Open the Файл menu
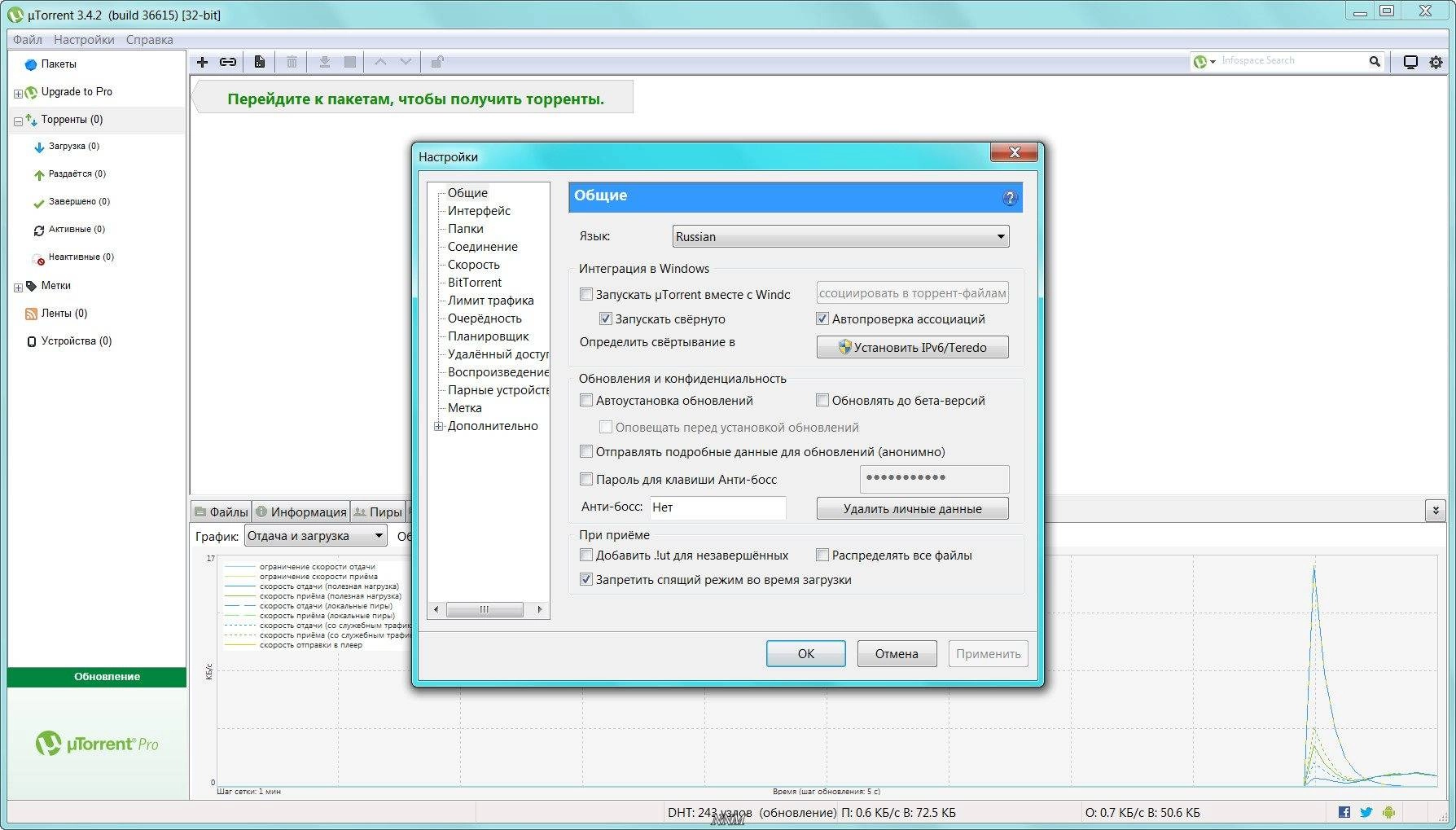Viewport: 1456px width, 830px height. coord(27,39)
